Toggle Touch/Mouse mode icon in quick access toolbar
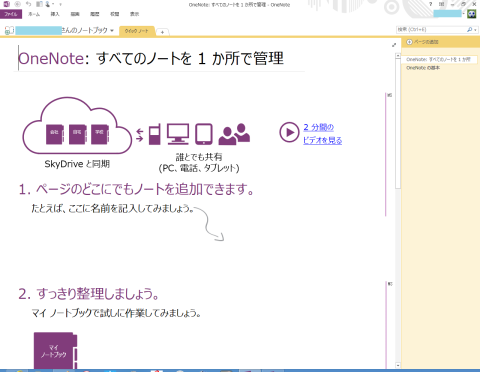Image resolution: width=480 pixels, height=372 pixels. pos(48,4)
